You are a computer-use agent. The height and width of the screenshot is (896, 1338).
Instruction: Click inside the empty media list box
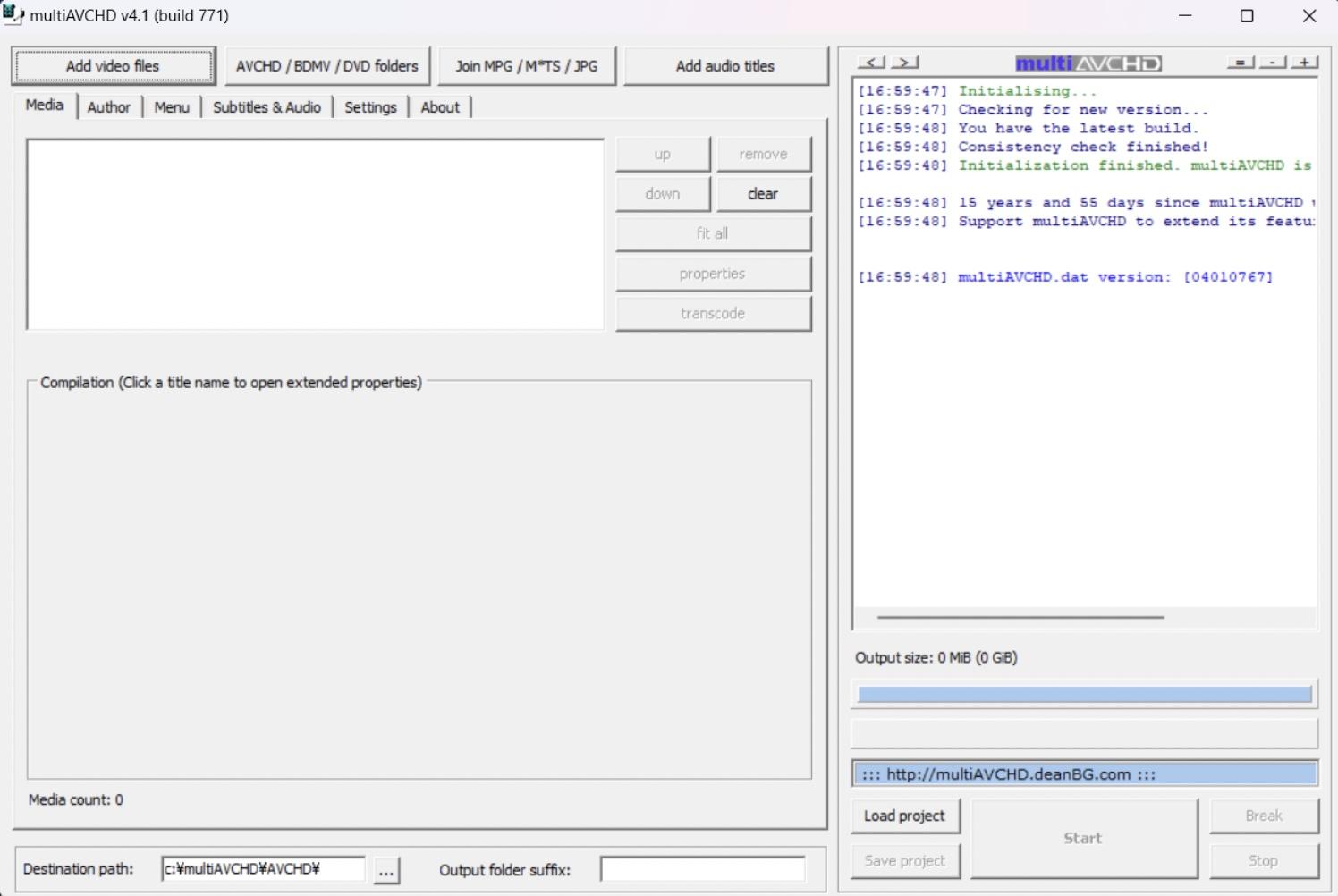click(316, 234)
